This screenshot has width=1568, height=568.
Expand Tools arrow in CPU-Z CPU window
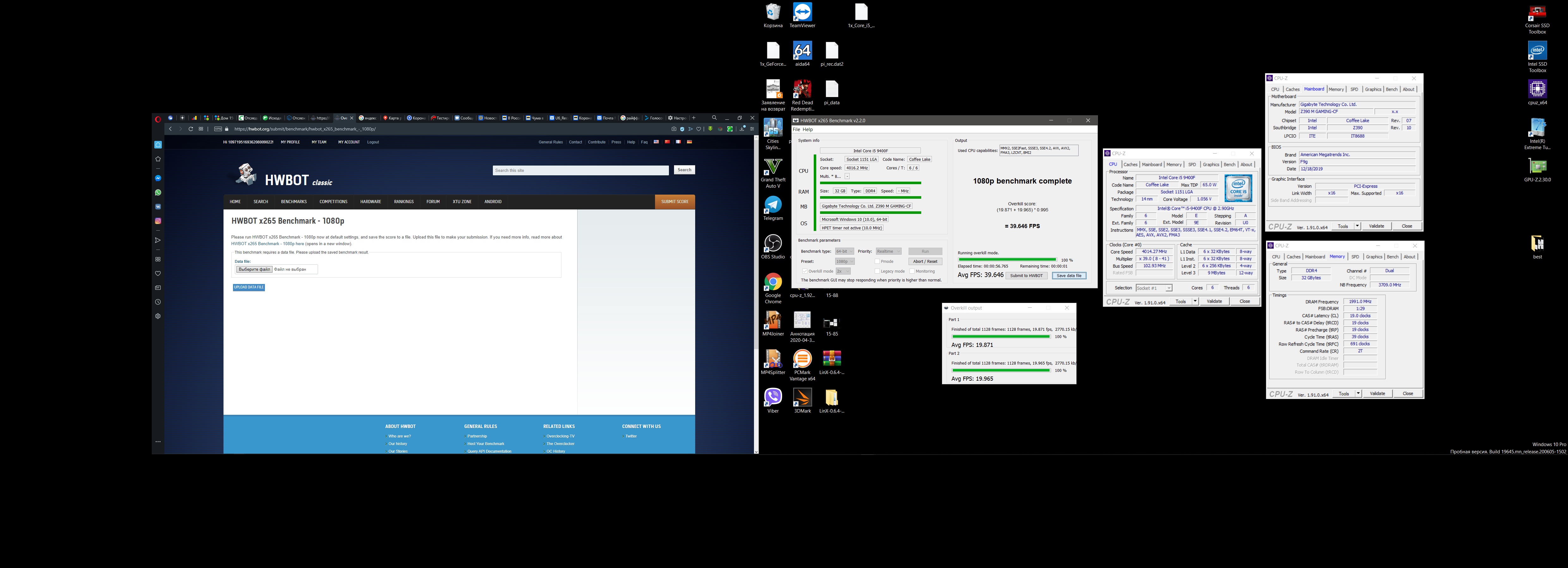(1195, 302)
